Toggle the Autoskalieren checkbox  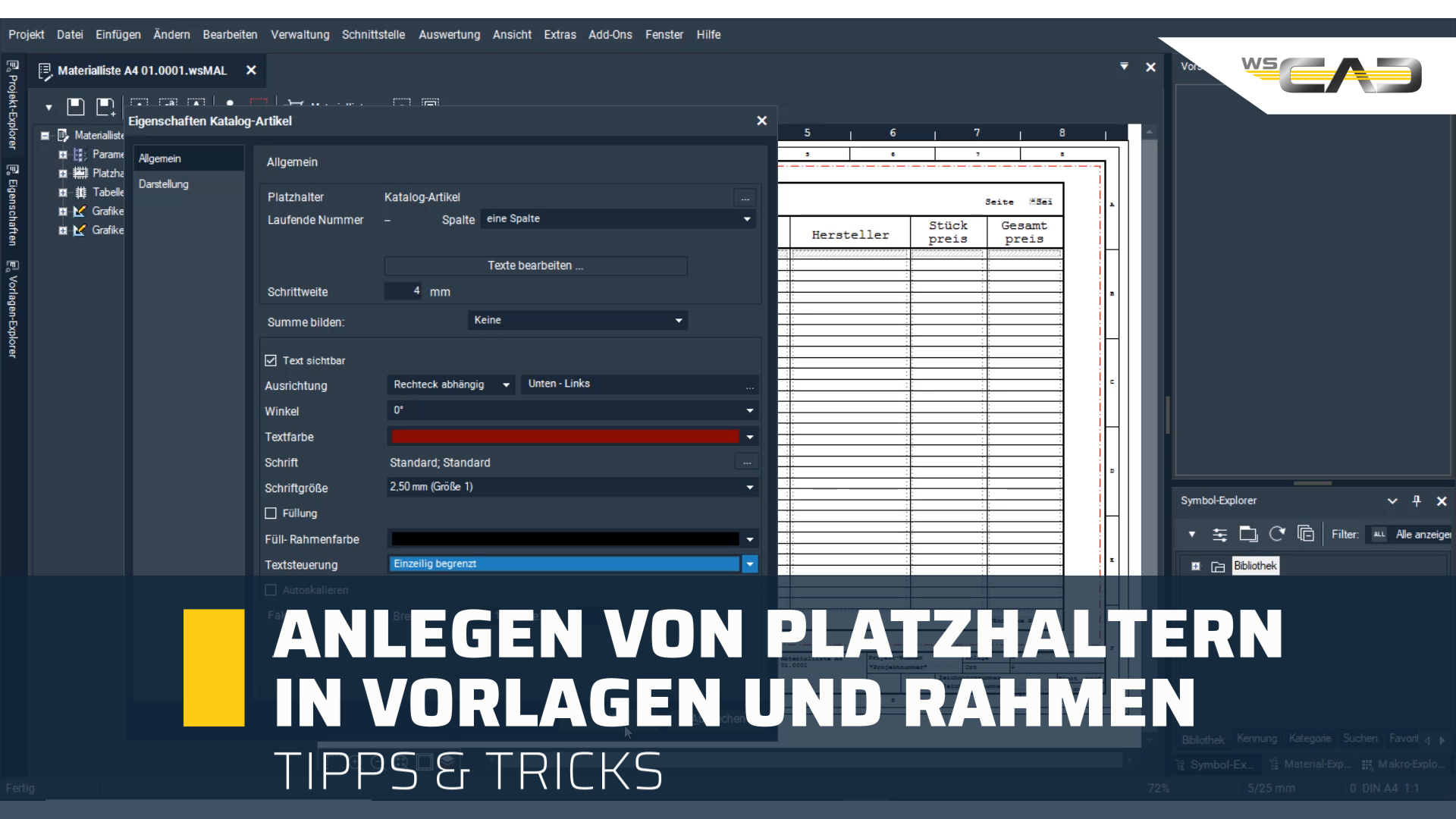tap(271, 590)
